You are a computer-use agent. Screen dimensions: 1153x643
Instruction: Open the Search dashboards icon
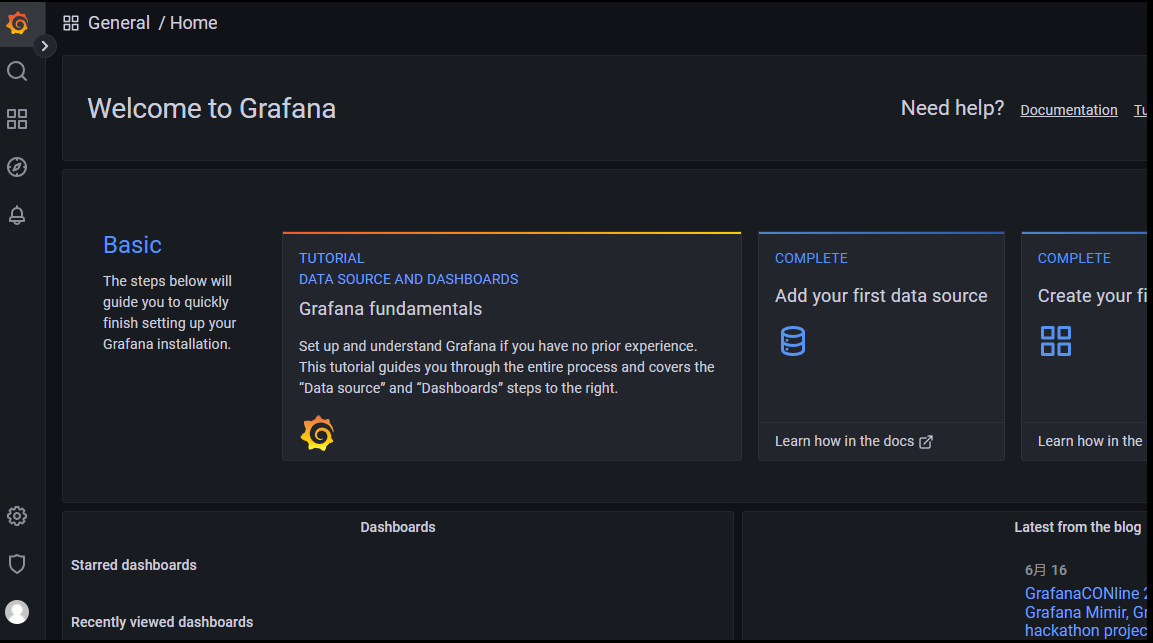point(17,71)
